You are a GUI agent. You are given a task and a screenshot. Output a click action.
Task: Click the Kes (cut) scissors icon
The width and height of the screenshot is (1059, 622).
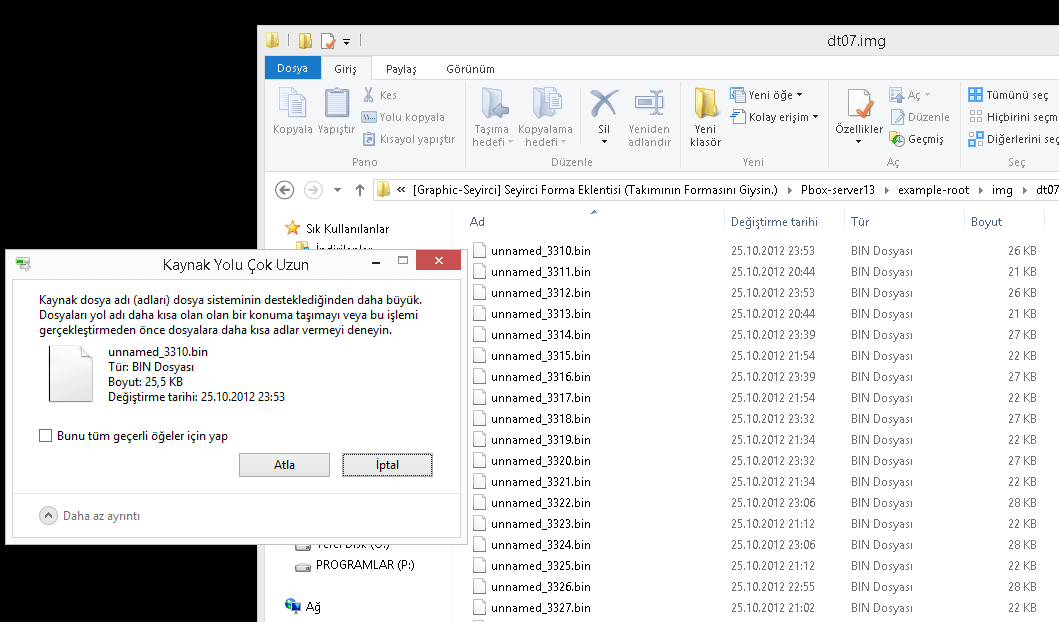[369, 95]
